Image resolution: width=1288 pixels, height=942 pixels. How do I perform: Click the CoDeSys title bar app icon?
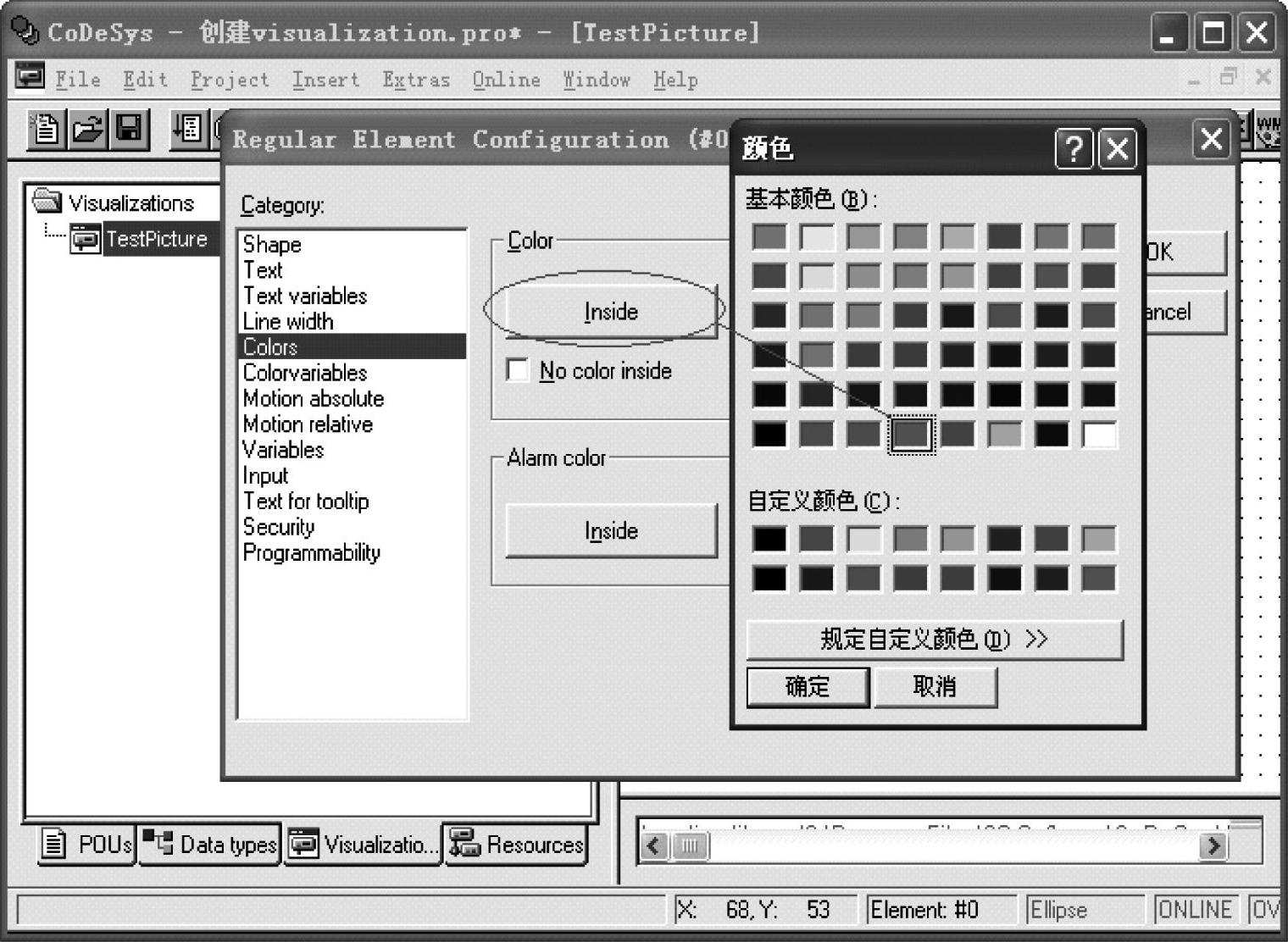pos(25,32)
